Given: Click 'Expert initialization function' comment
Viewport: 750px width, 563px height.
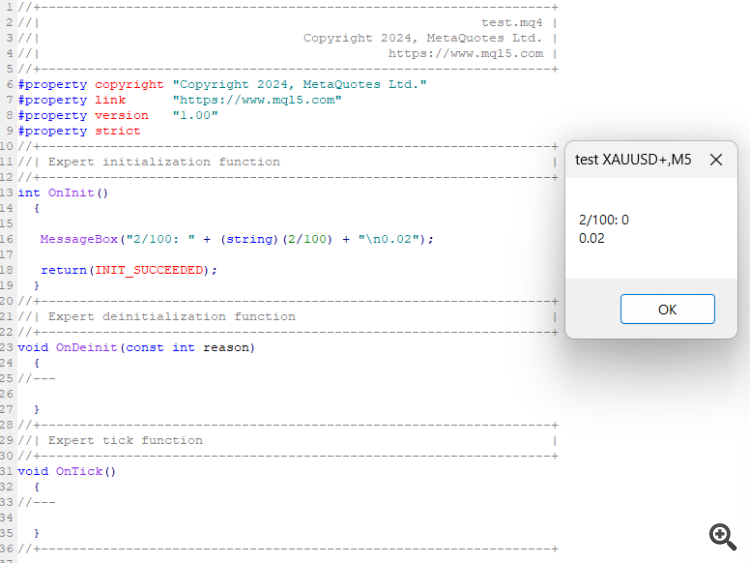Looking at the screenshot, I should pos(164,162).
